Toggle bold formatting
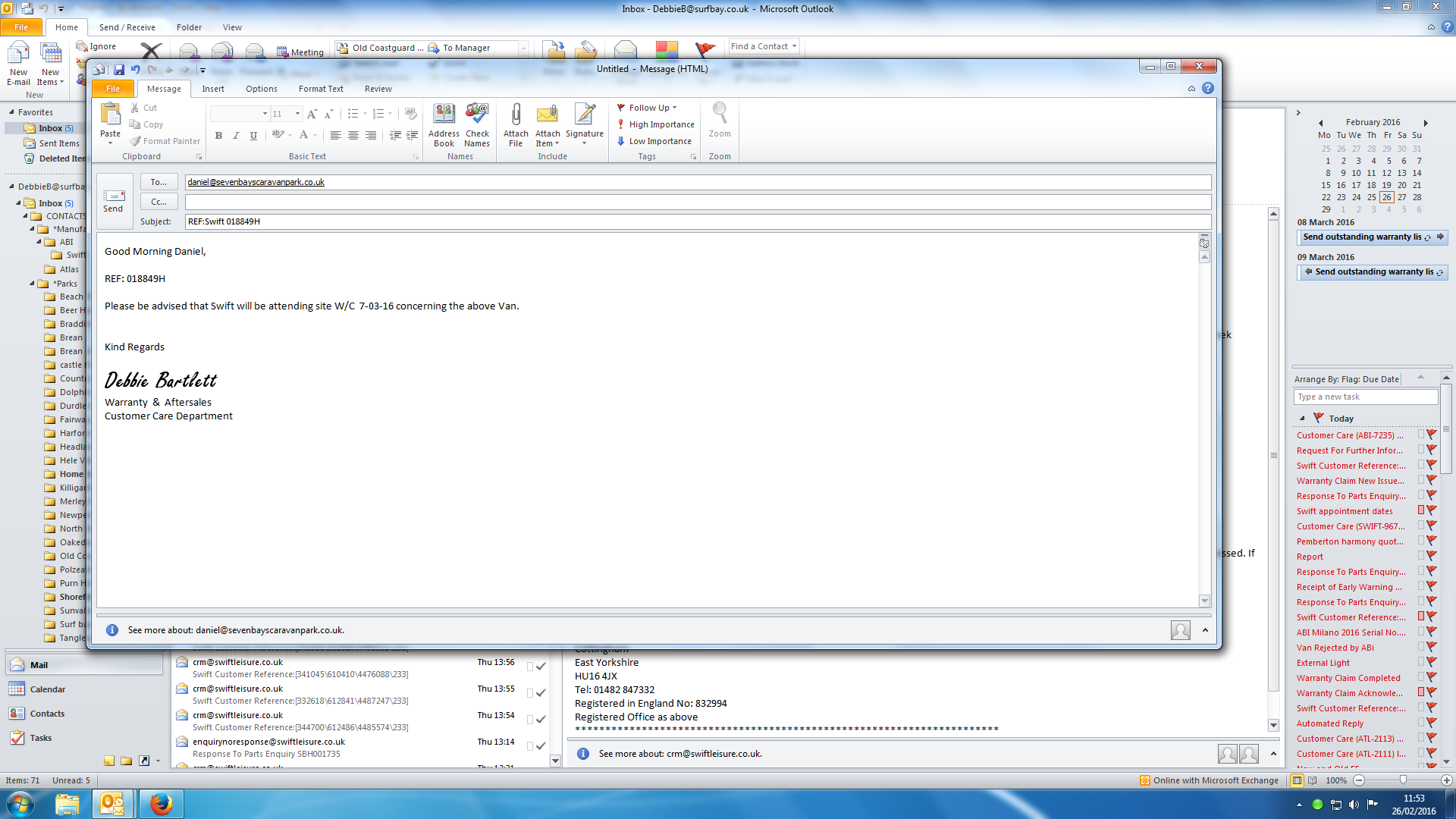 (218, 135)
